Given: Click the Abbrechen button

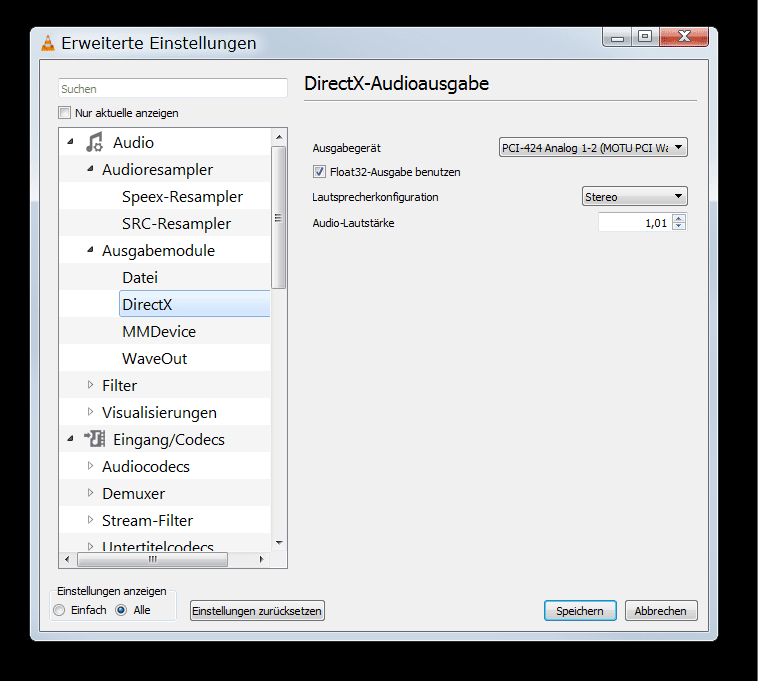Looking at the screenshot, I should coord(661,611).
